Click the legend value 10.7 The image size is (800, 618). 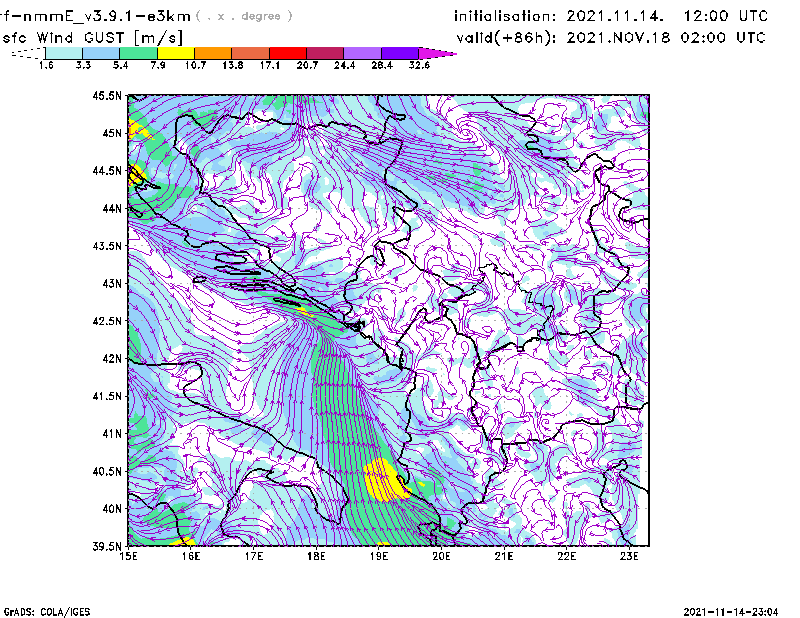[x=195, y=65]
